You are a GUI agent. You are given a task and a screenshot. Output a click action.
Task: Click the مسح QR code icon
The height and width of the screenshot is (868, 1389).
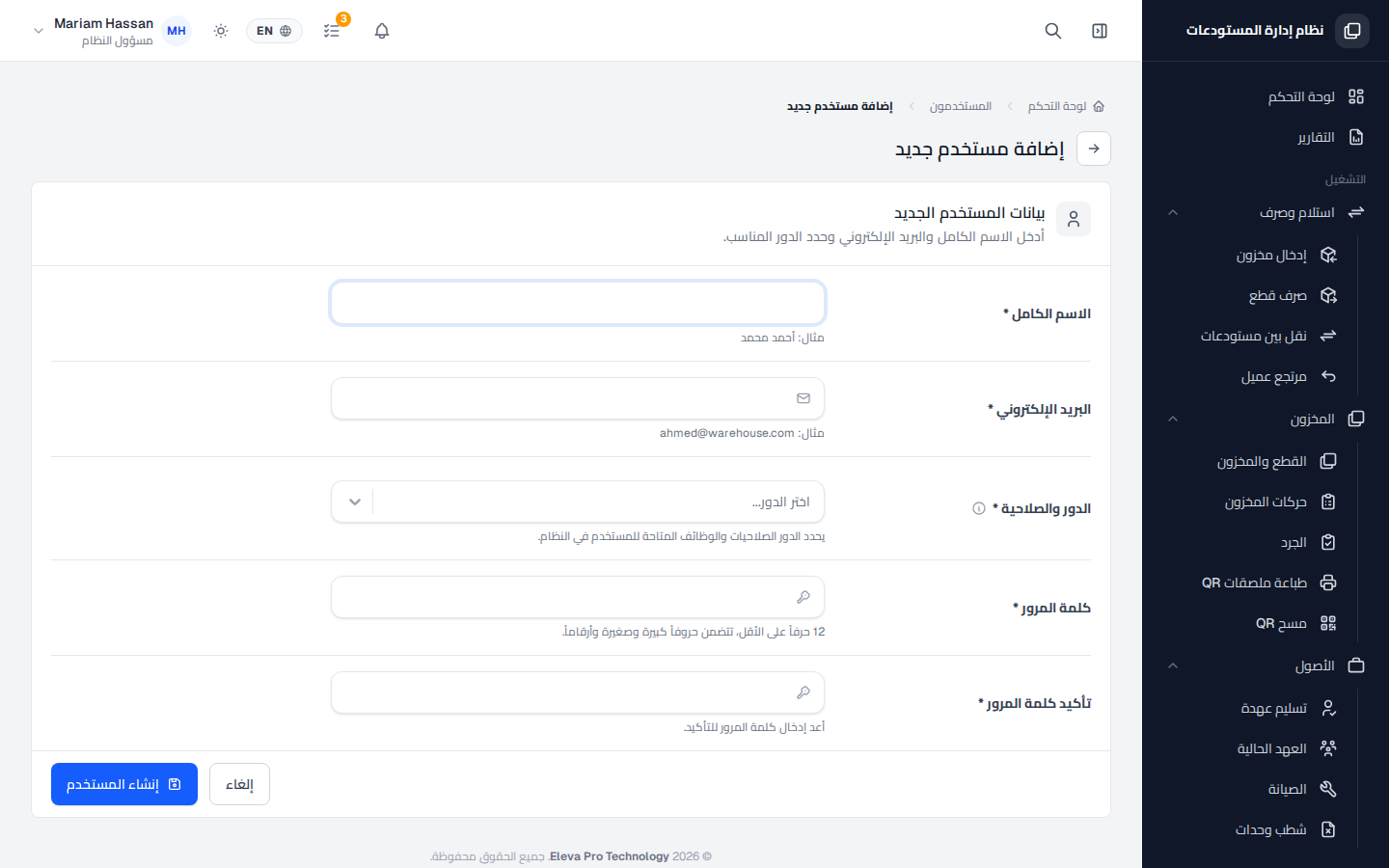coord(1328,623)
